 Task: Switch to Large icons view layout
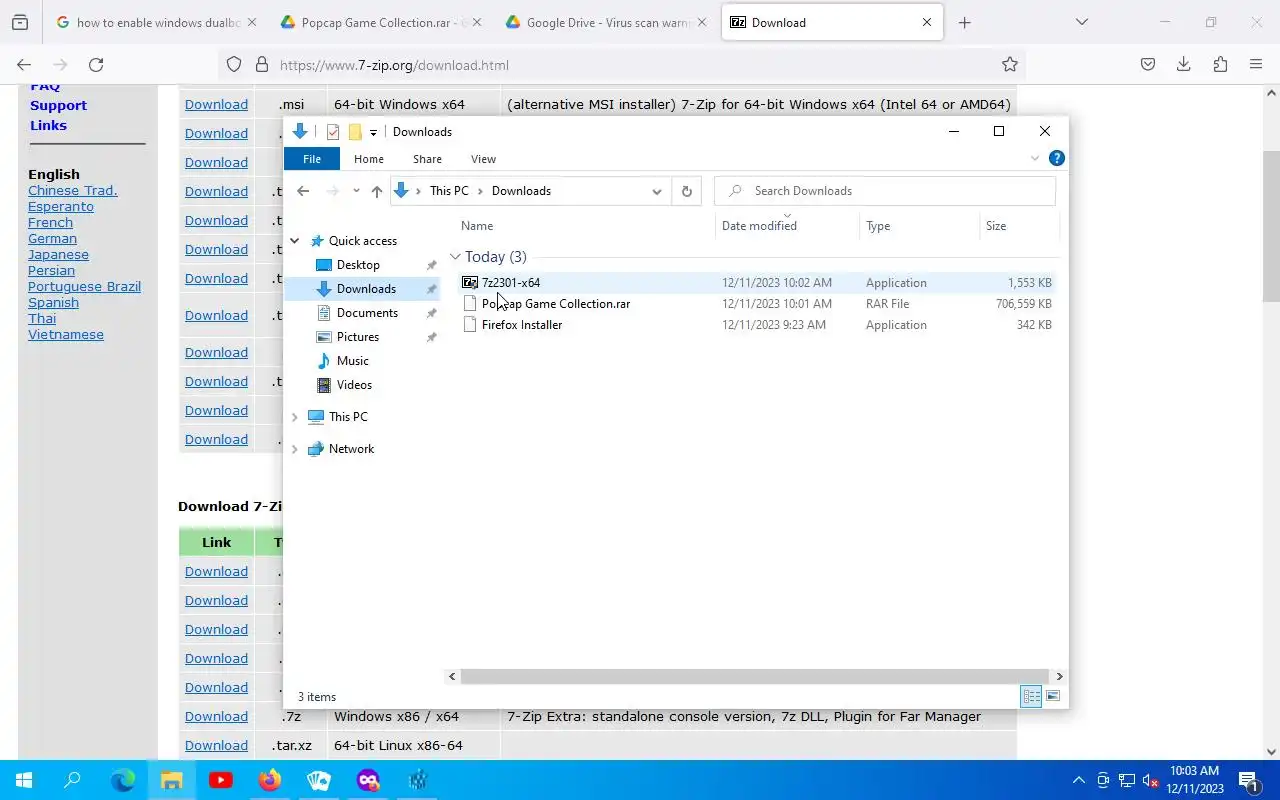click(1052, 696)
